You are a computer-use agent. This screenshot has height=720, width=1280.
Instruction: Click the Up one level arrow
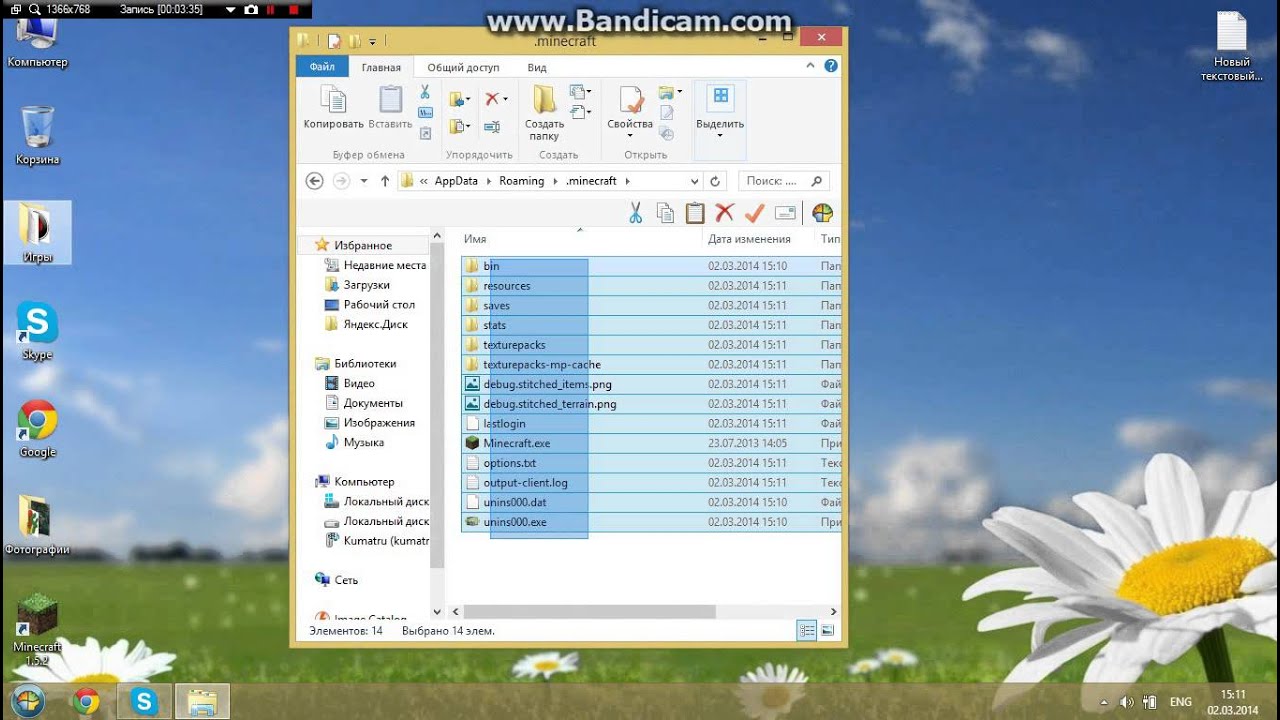pyautogui.click(x=385, y=181)
